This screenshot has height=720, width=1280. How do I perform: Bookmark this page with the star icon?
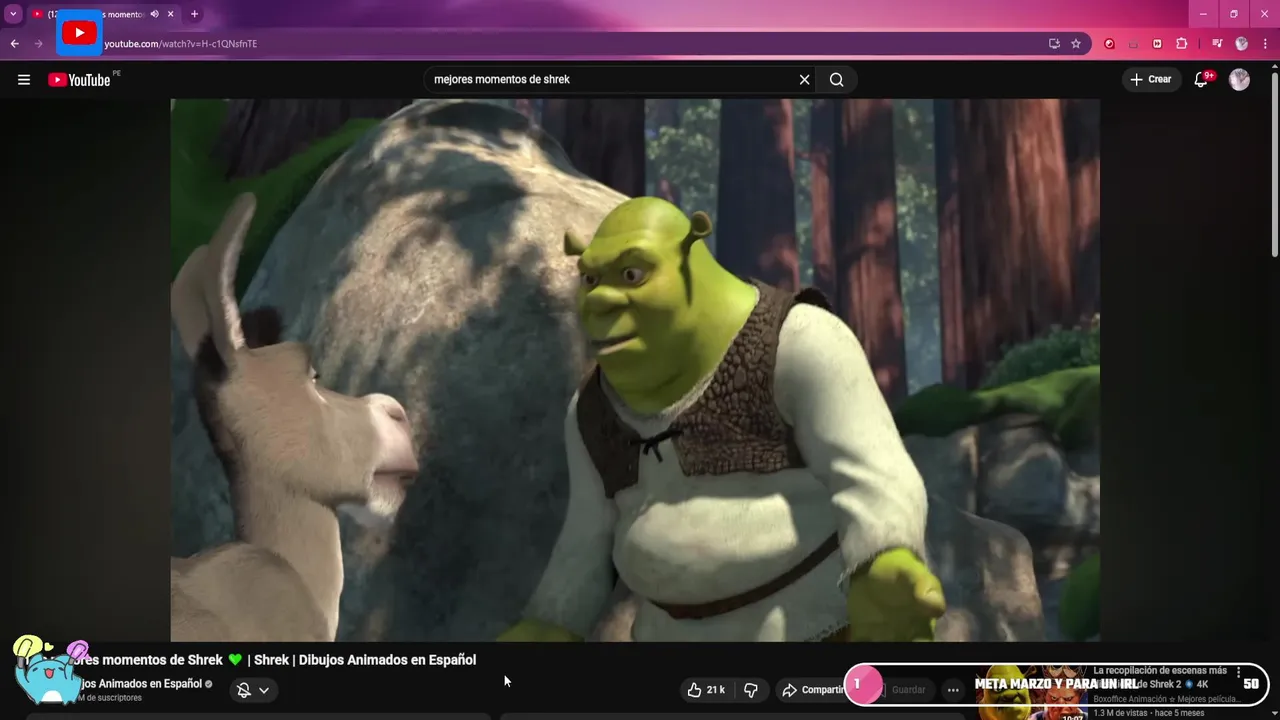point(1076,44)
